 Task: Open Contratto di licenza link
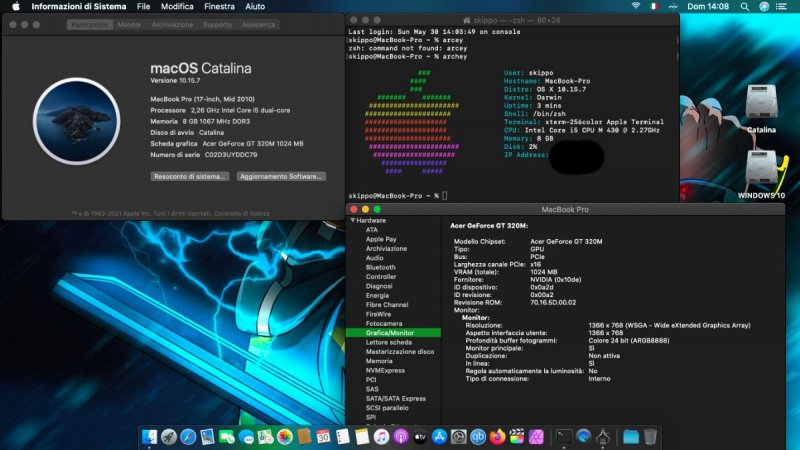click(x=242, y=213)
